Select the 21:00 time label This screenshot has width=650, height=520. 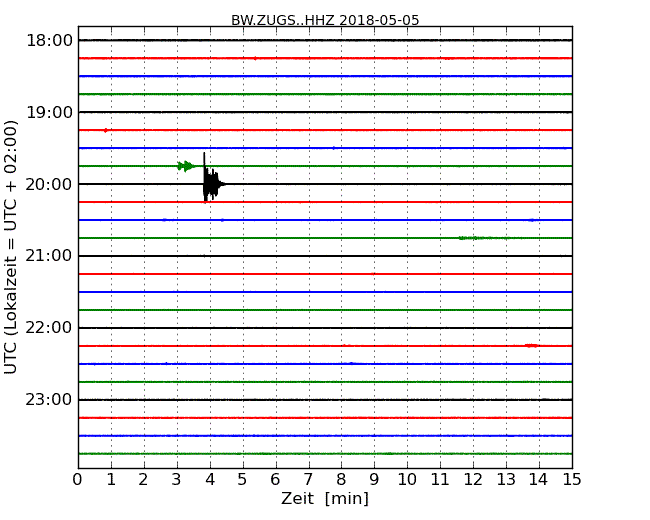(x=49, y=256)
